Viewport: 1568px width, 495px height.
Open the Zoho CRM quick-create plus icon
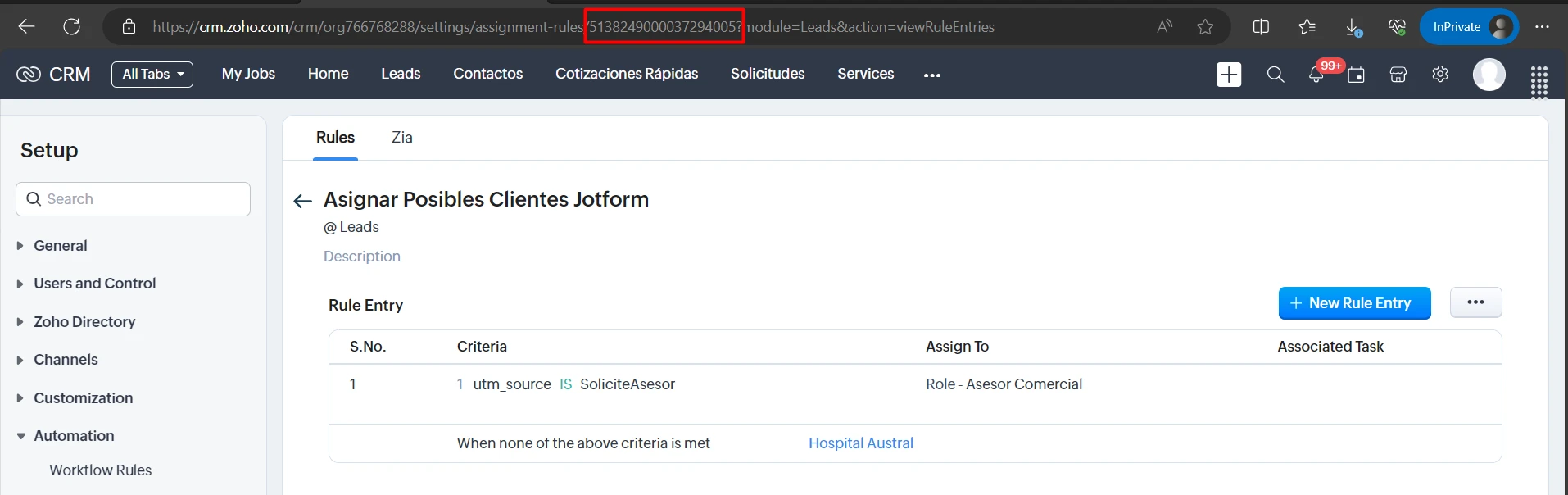[1228, 74]
